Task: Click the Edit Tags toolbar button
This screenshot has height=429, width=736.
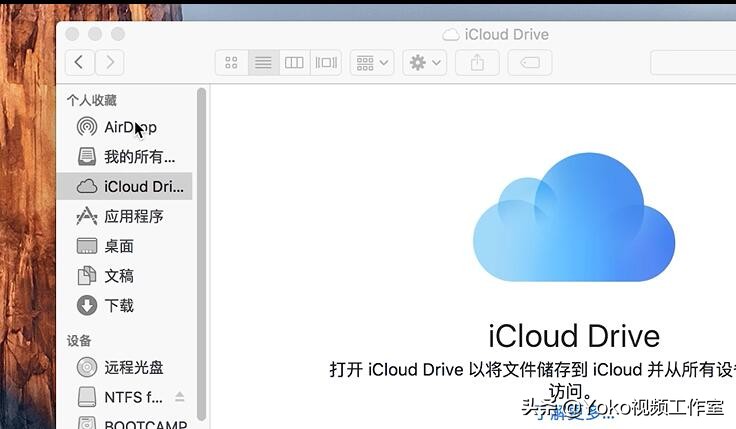Action: [530, 62]
